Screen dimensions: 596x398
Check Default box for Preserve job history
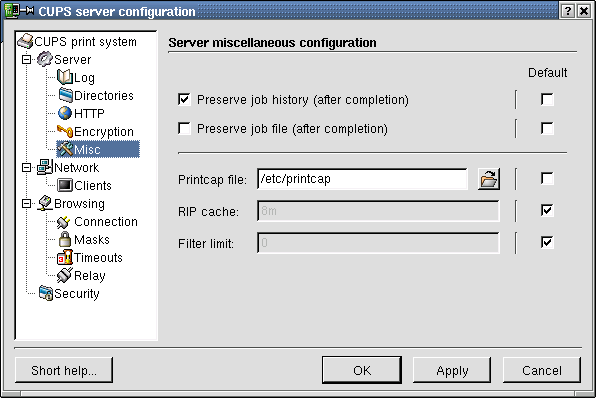[547, 100]
